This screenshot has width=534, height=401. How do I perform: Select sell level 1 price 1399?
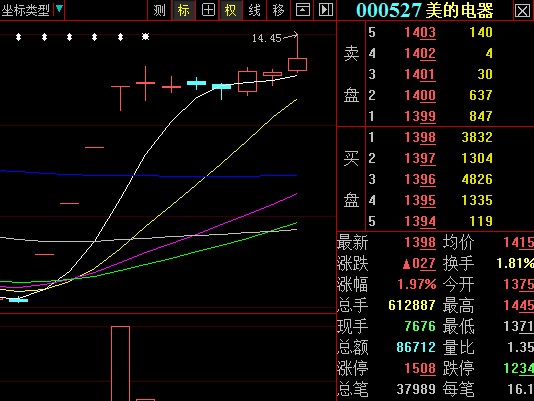(x=420, y=116)
